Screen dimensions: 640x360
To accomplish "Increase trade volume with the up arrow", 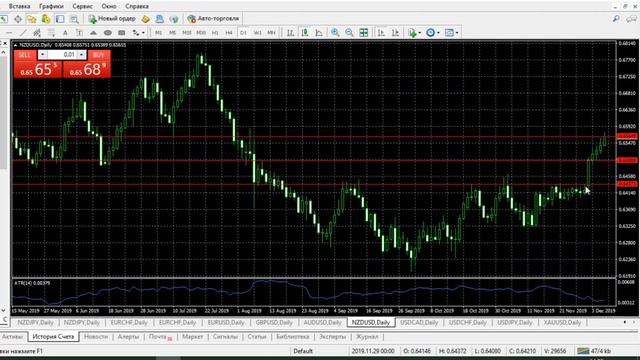I will pyautogui.click(x=81, y=55).
